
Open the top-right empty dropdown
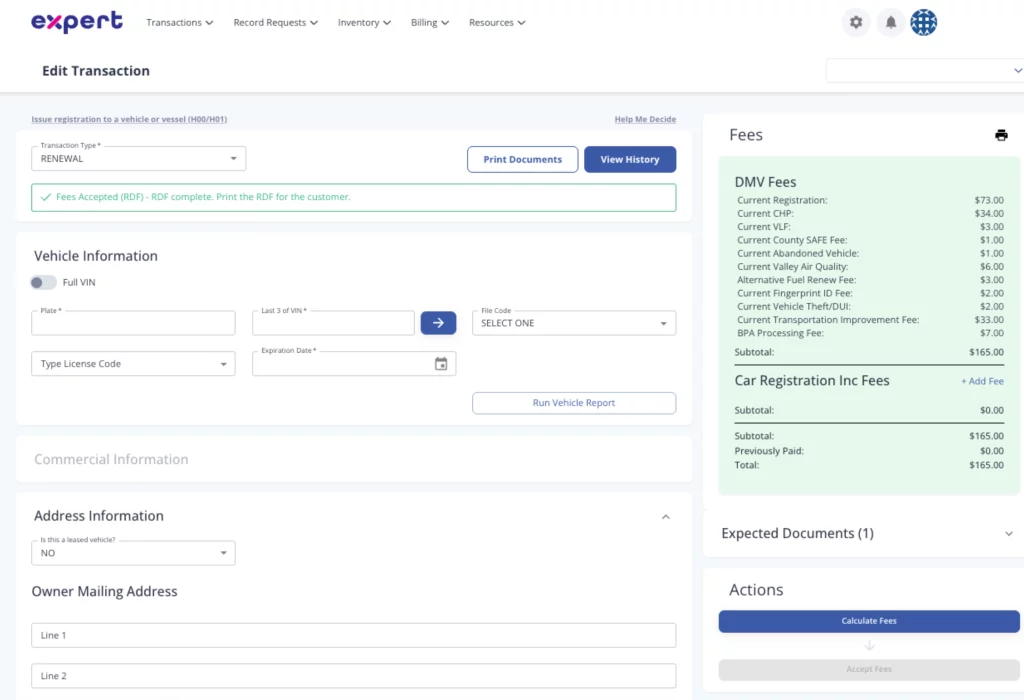click(925, 71)
